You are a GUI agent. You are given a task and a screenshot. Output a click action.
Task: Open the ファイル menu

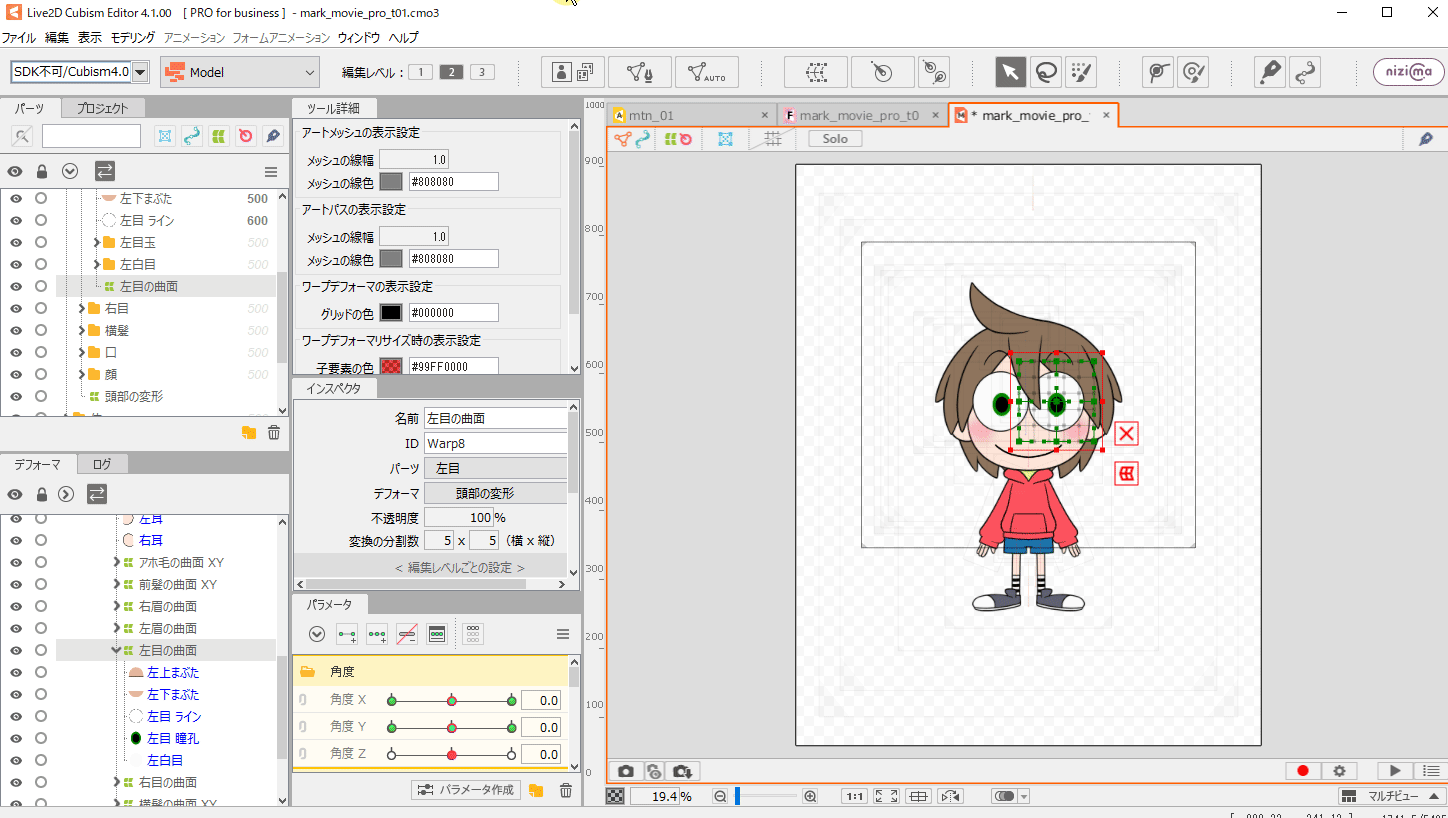(19, 37)
